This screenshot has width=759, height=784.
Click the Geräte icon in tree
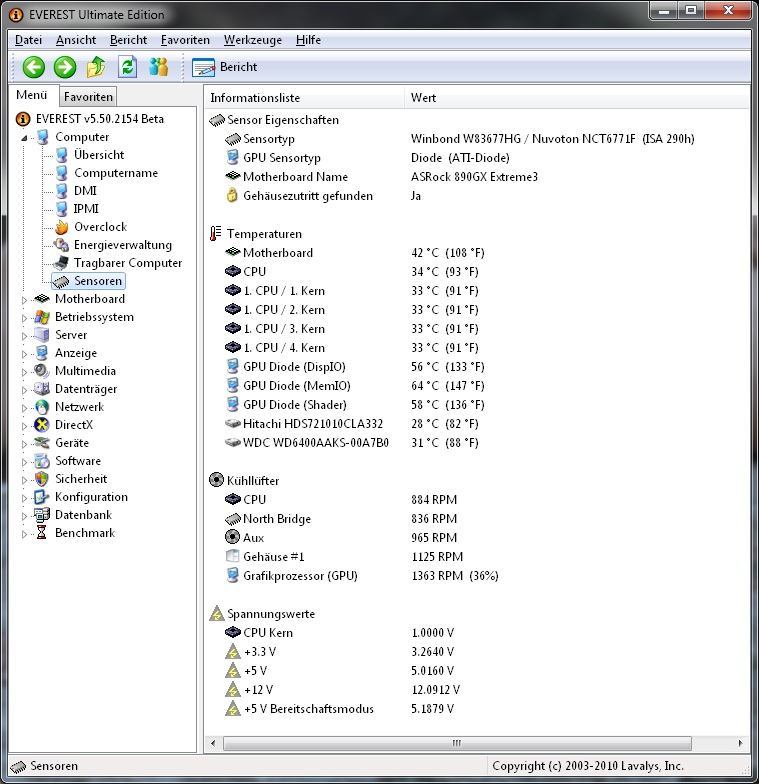(42, 443)
